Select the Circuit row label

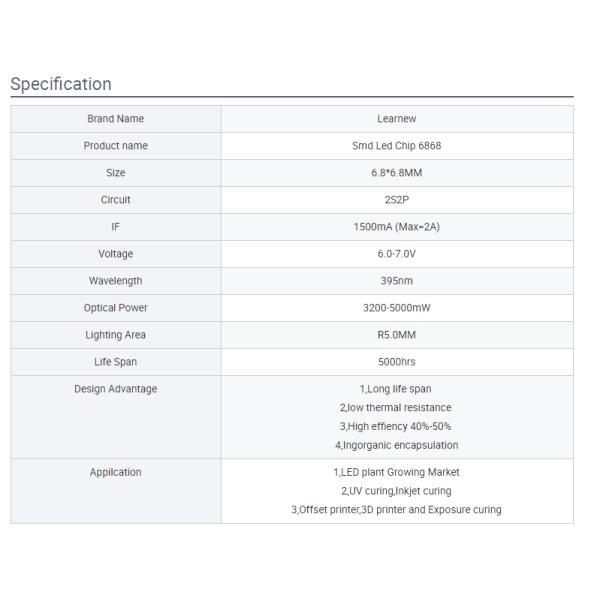pyautogui.click(x=116, y=200)
